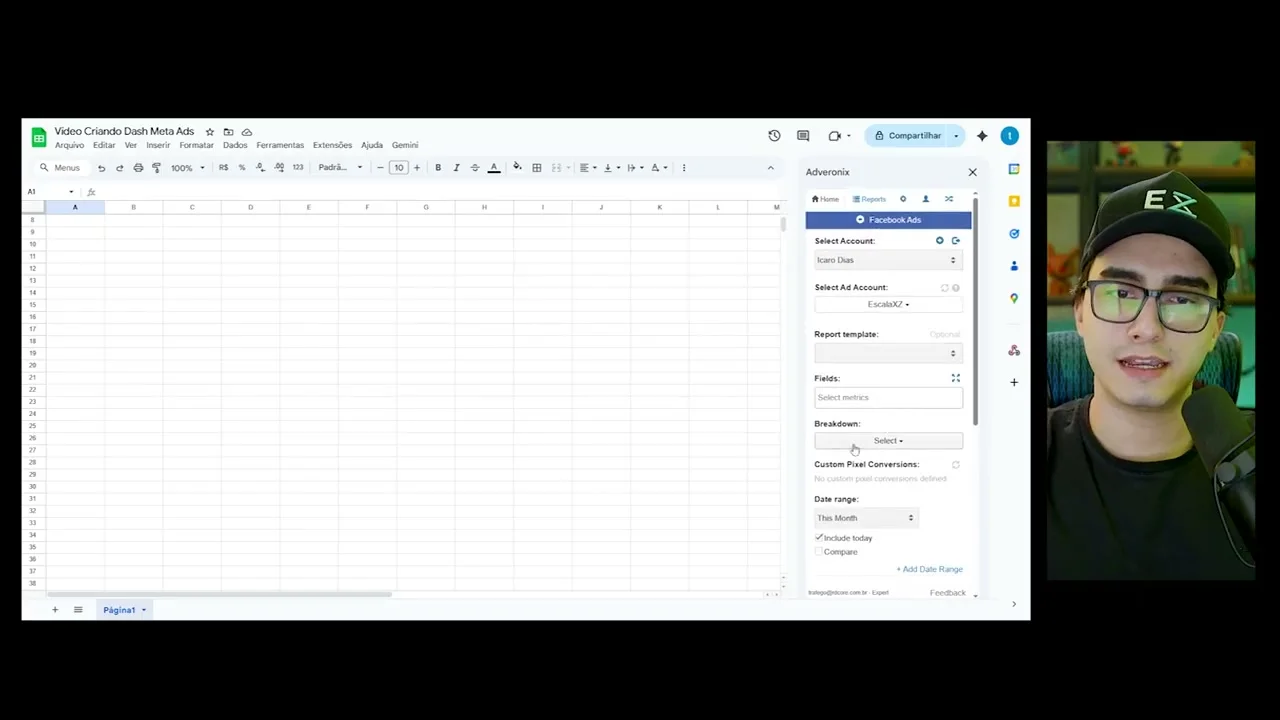This screenshot has width=1280, height=720.
Task: Click the Facebook Ads header button
Action: [888, 220]
